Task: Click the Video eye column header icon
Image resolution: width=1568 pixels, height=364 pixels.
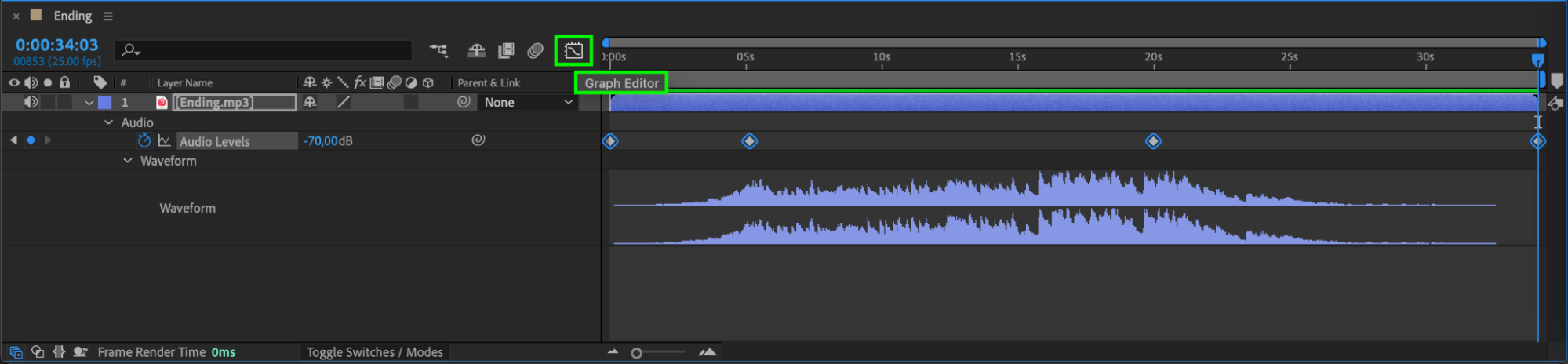Action: (x=14, y=82)
